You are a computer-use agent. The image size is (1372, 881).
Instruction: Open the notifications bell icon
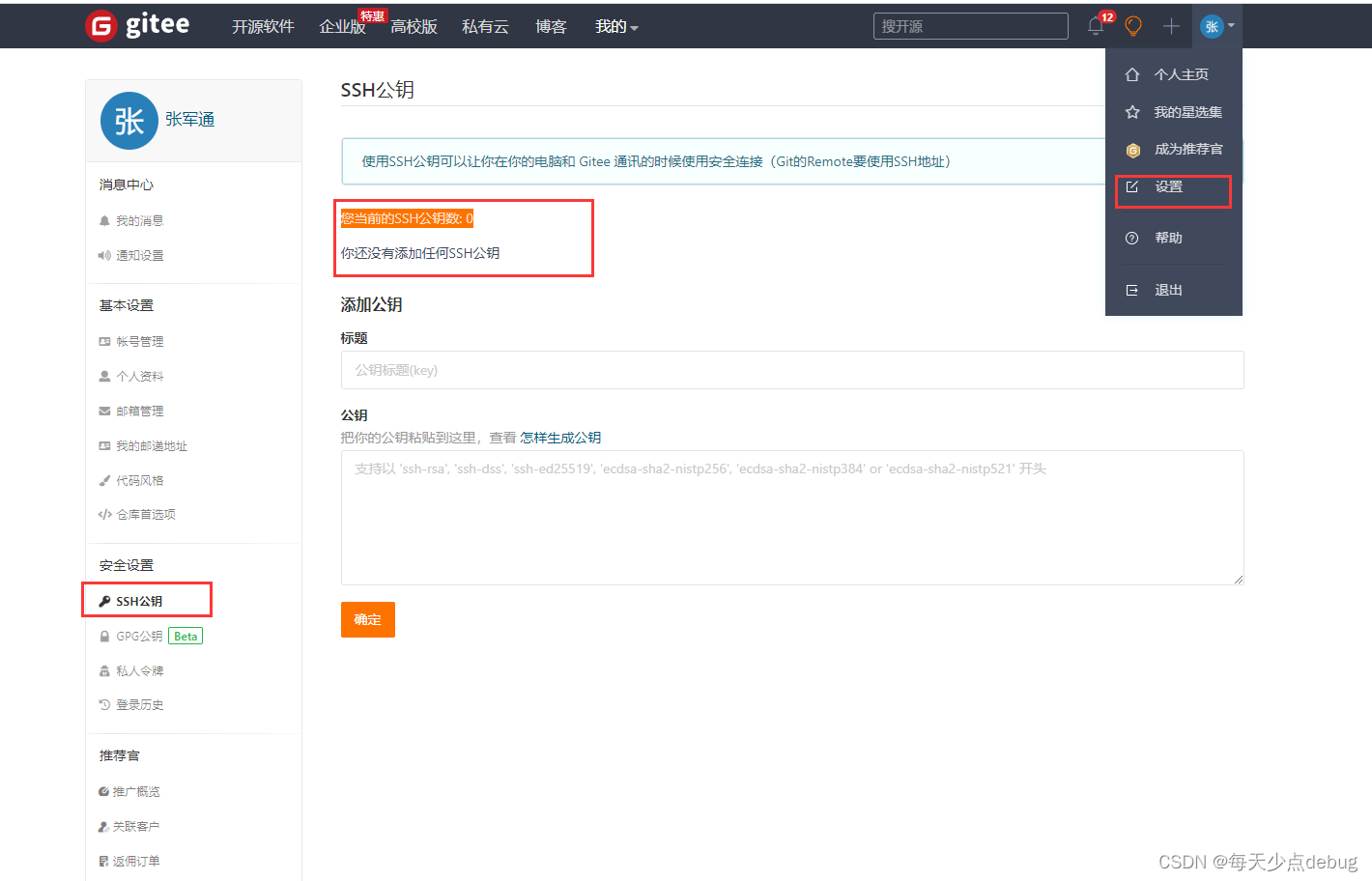coord(1096,26)
